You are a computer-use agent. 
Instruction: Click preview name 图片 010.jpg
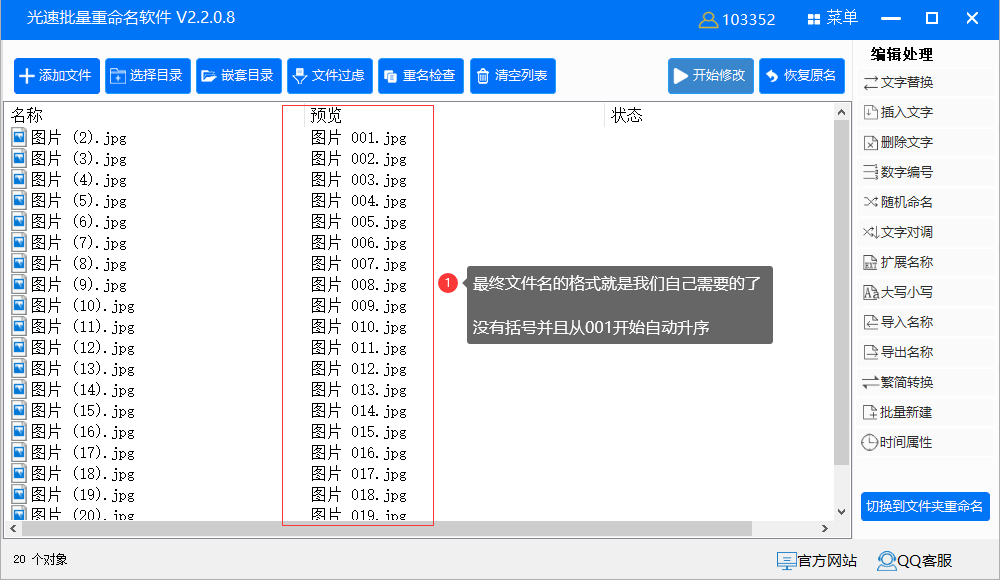click(358, 327)
